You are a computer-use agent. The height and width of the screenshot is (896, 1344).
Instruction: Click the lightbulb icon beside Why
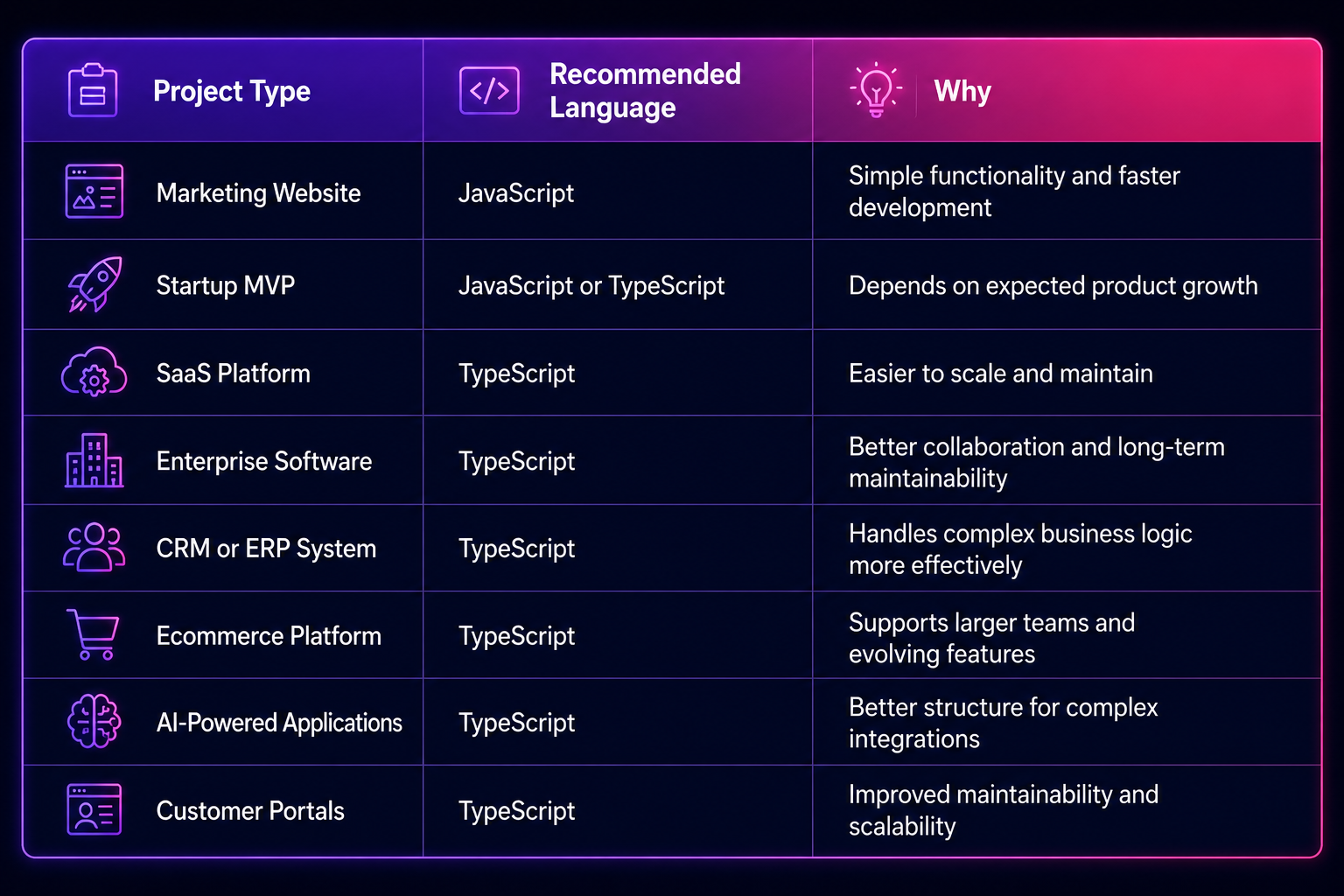point(876,90)
